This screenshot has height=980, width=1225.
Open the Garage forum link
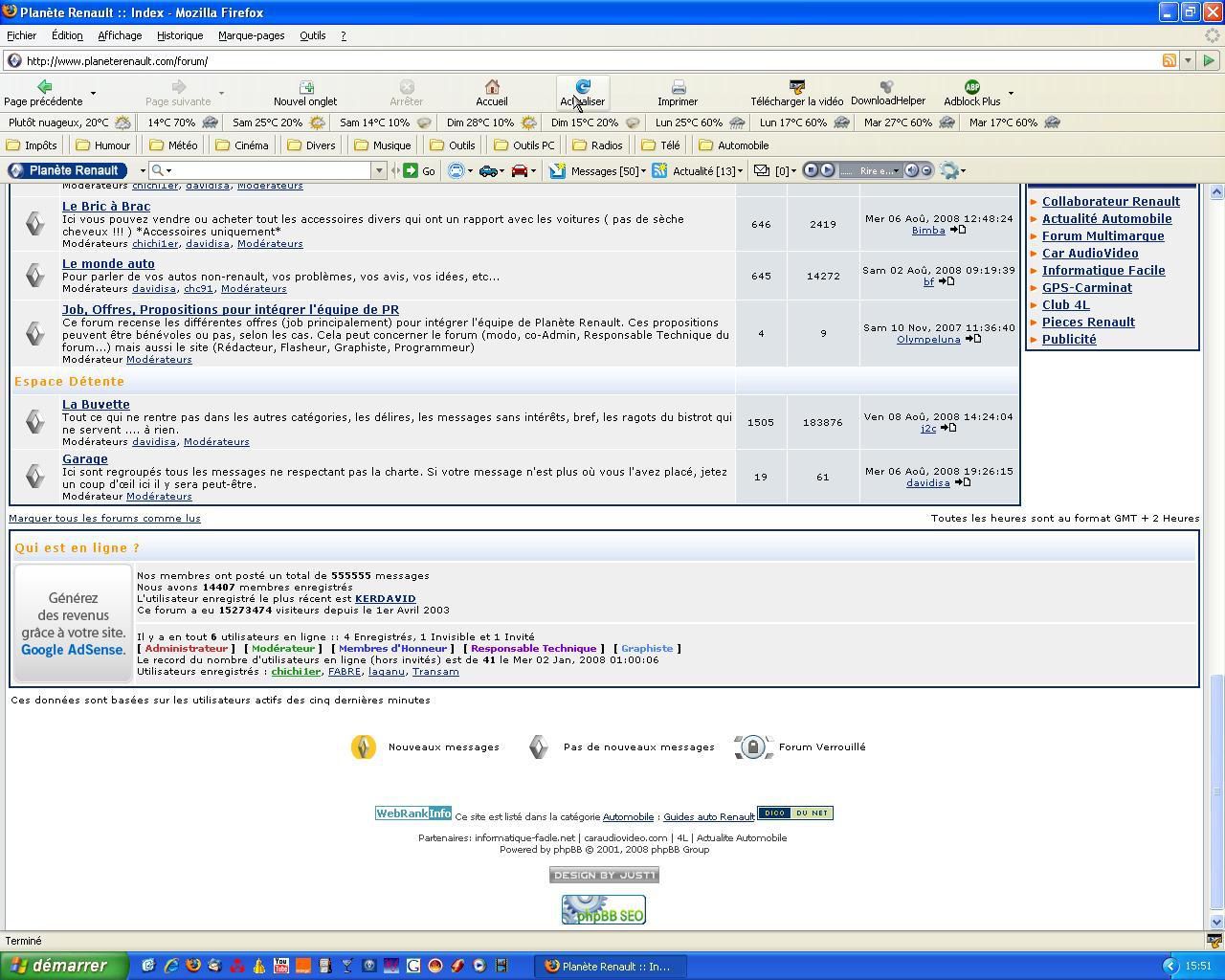(85, 458)
